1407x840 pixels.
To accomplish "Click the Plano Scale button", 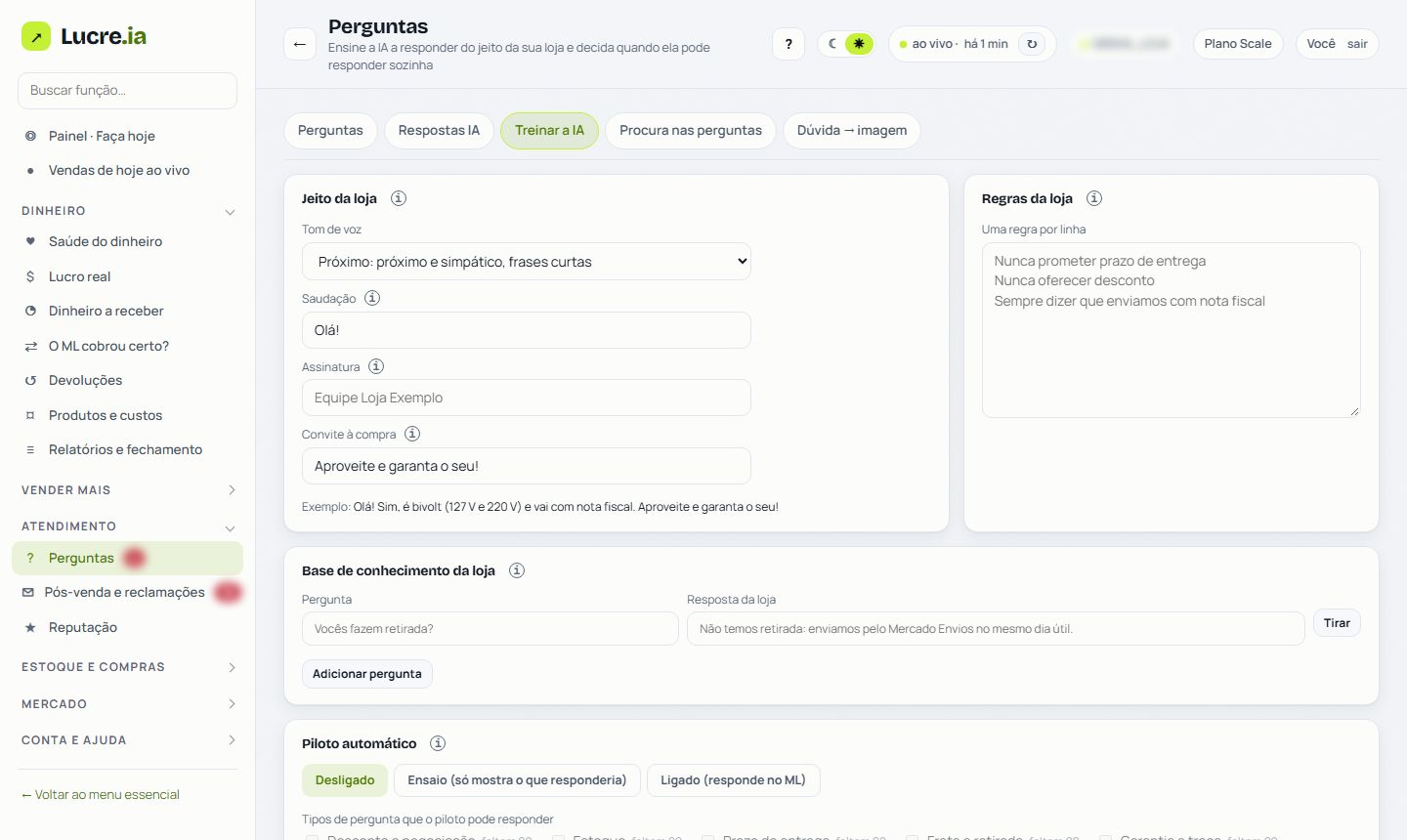I will 1238,44.
